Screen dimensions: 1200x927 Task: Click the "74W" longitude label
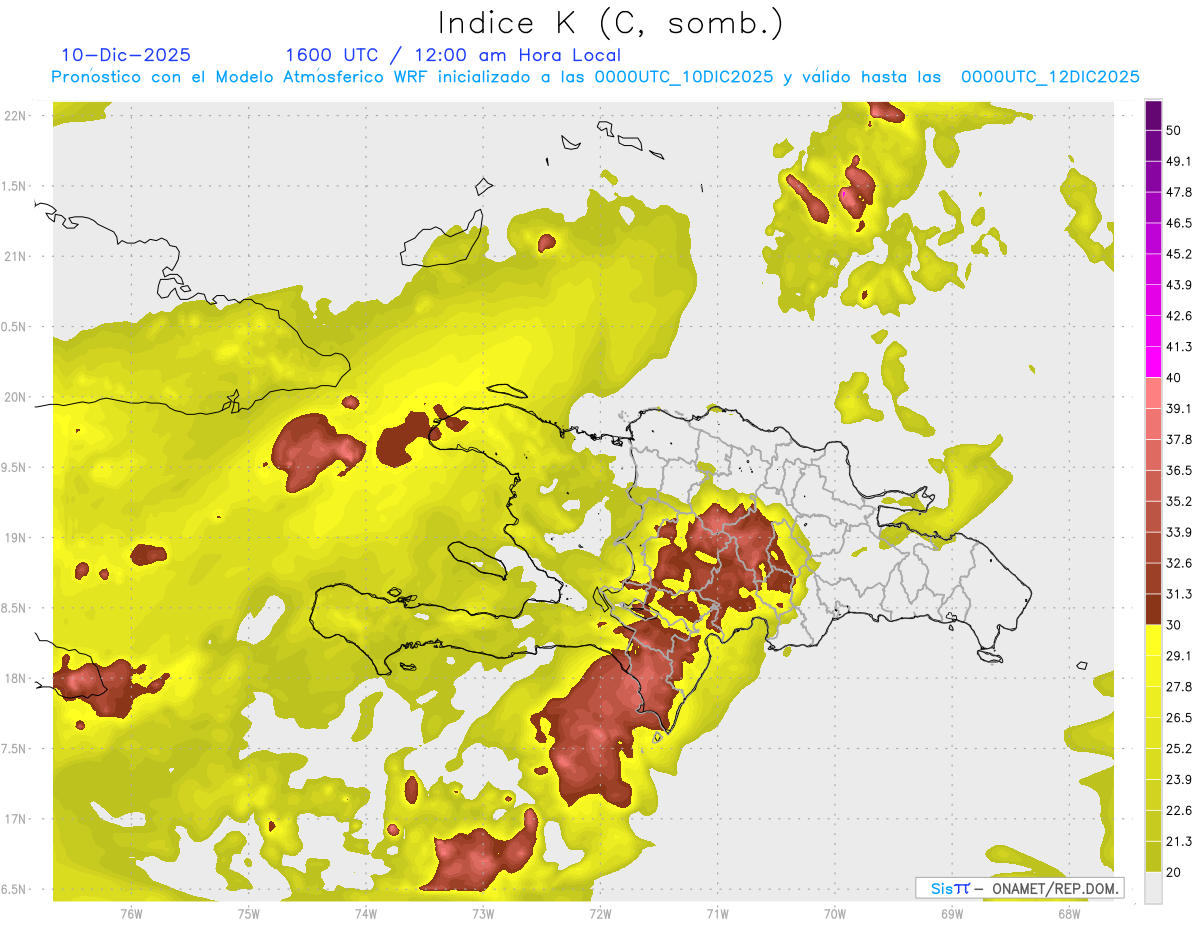pyautogui.click(x=365, y=913)
